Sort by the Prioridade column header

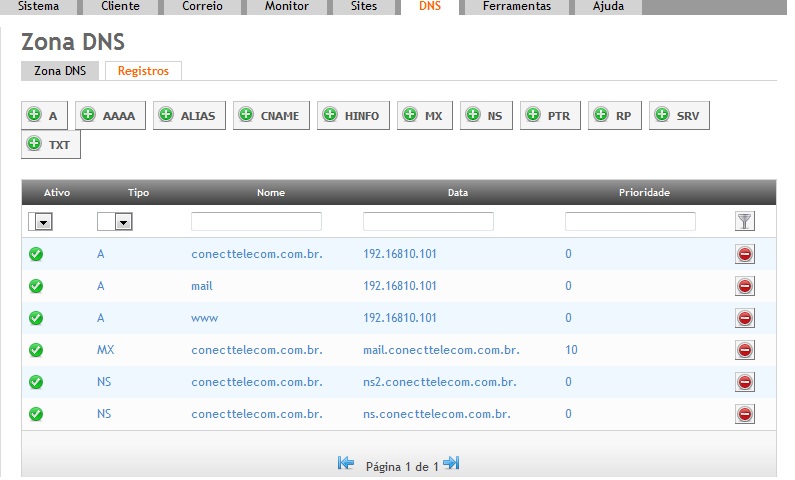(x=644, y=193)
